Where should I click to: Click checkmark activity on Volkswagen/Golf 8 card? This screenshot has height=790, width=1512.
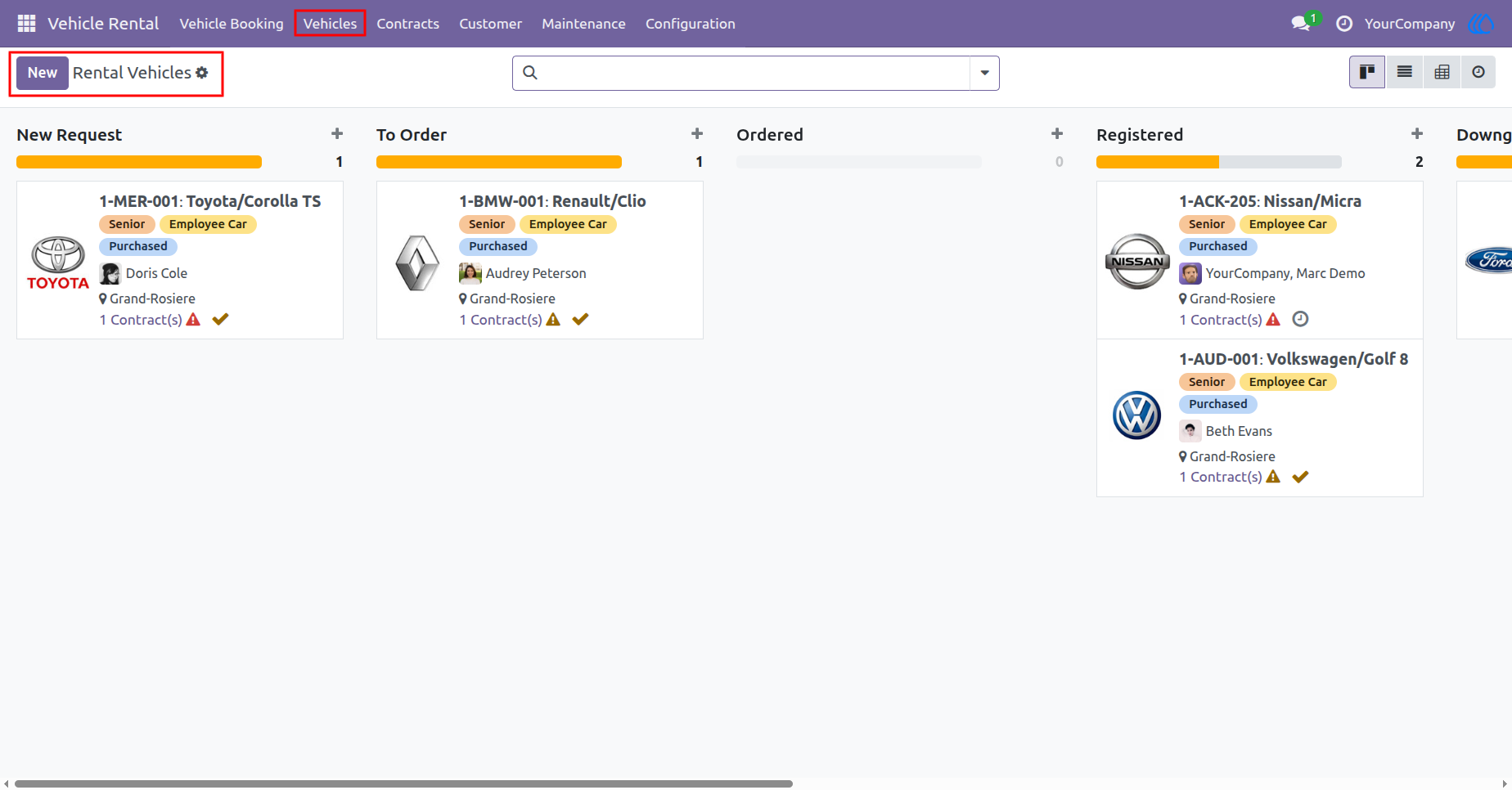(1300, 477)
